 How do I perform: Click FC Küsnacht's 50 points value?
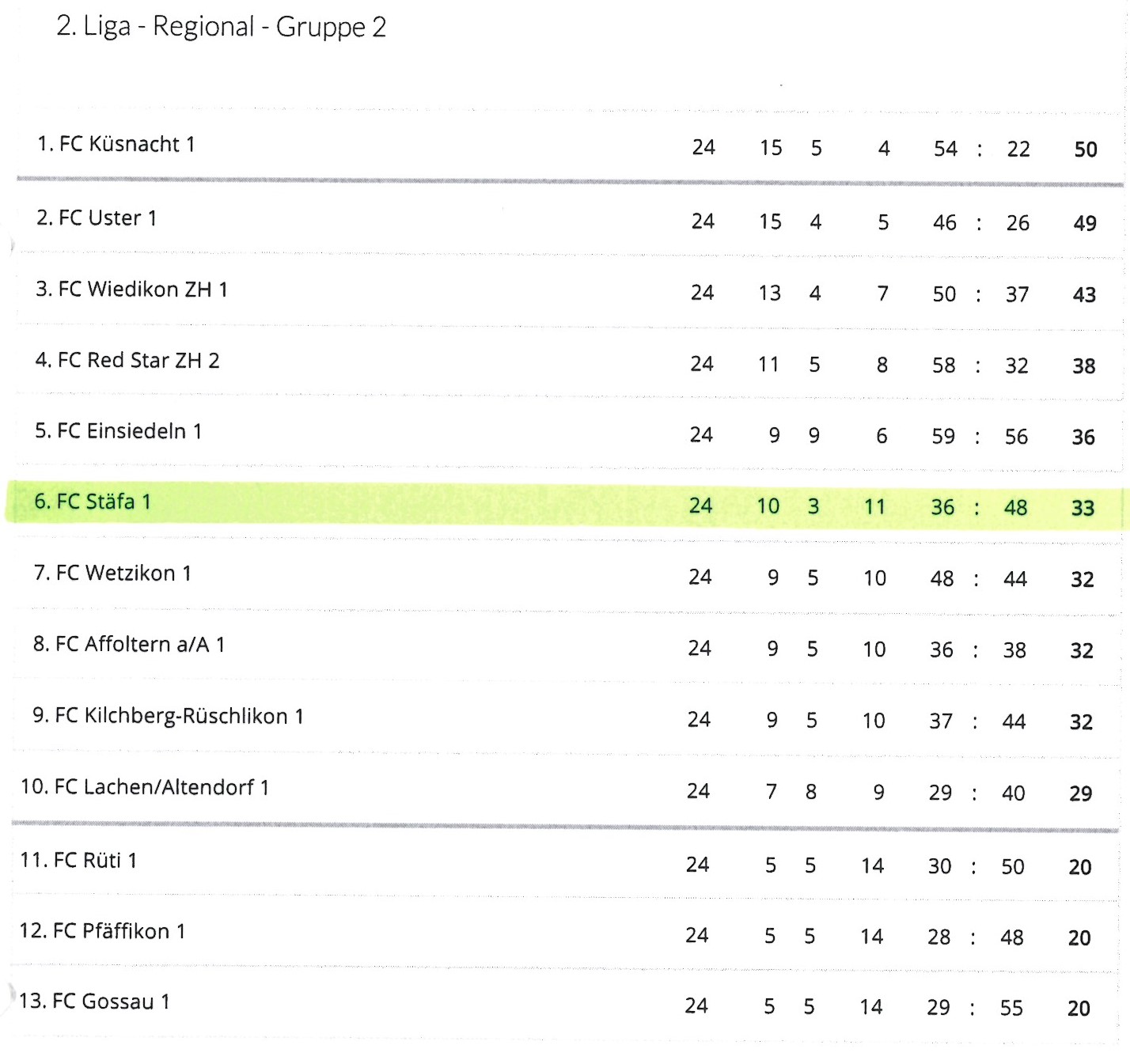(x=1086, y=150)
